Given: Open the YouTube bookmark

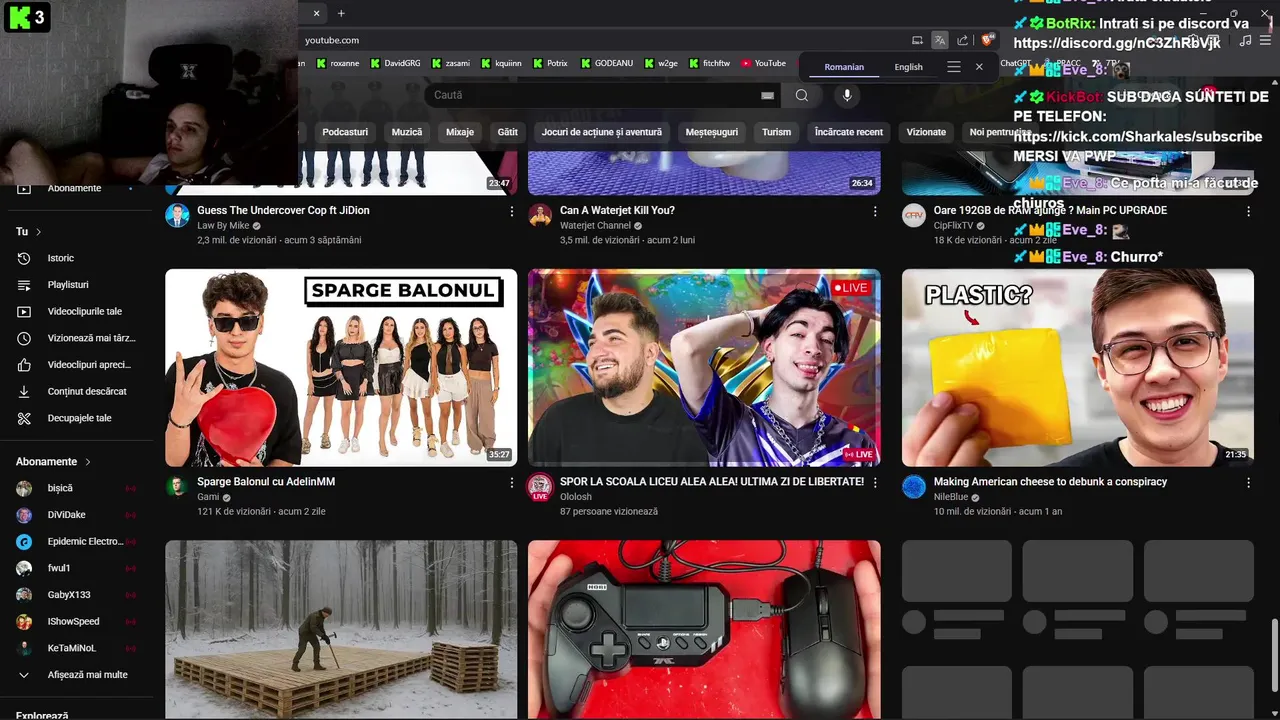Looking at the screenshot, I should pyautogui.click(x=763, y=63).
